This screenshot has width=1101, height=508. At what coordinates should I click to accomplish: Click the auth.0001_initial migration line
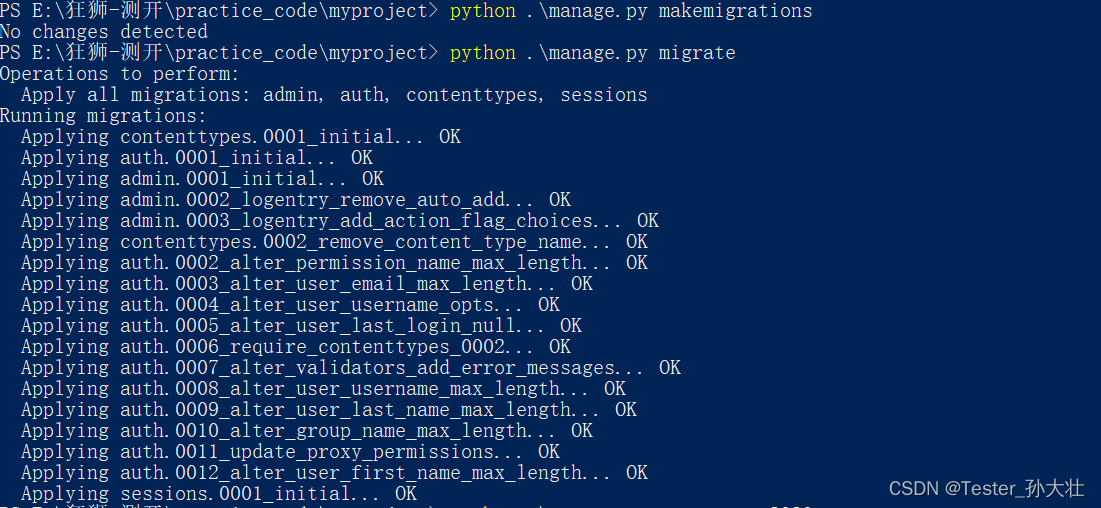point(197,157)
